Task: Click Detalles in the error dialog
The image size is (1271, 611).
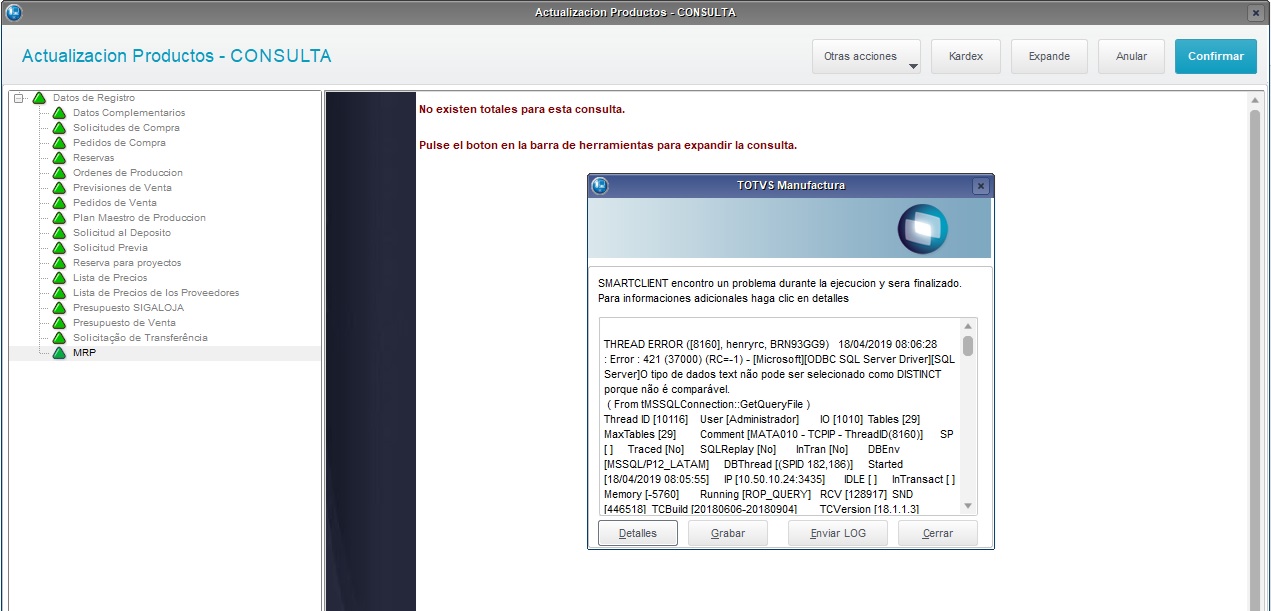Action: tap(638, 534)
